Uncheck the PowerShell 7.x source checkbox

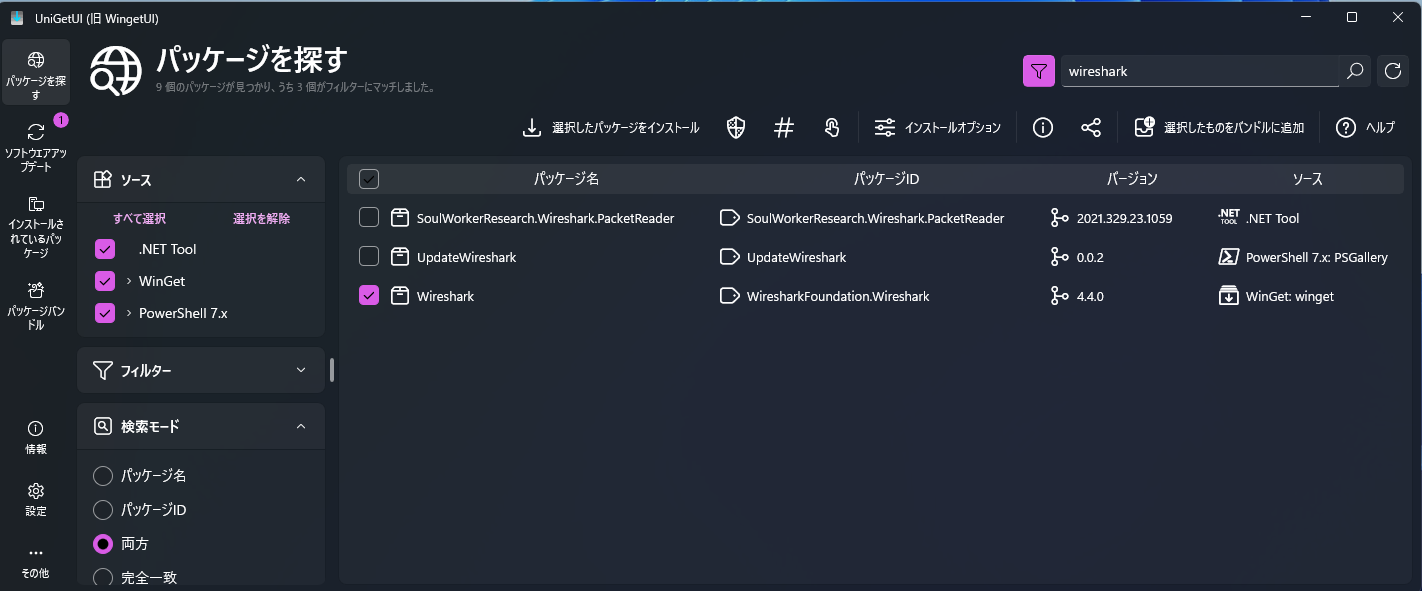105,313
